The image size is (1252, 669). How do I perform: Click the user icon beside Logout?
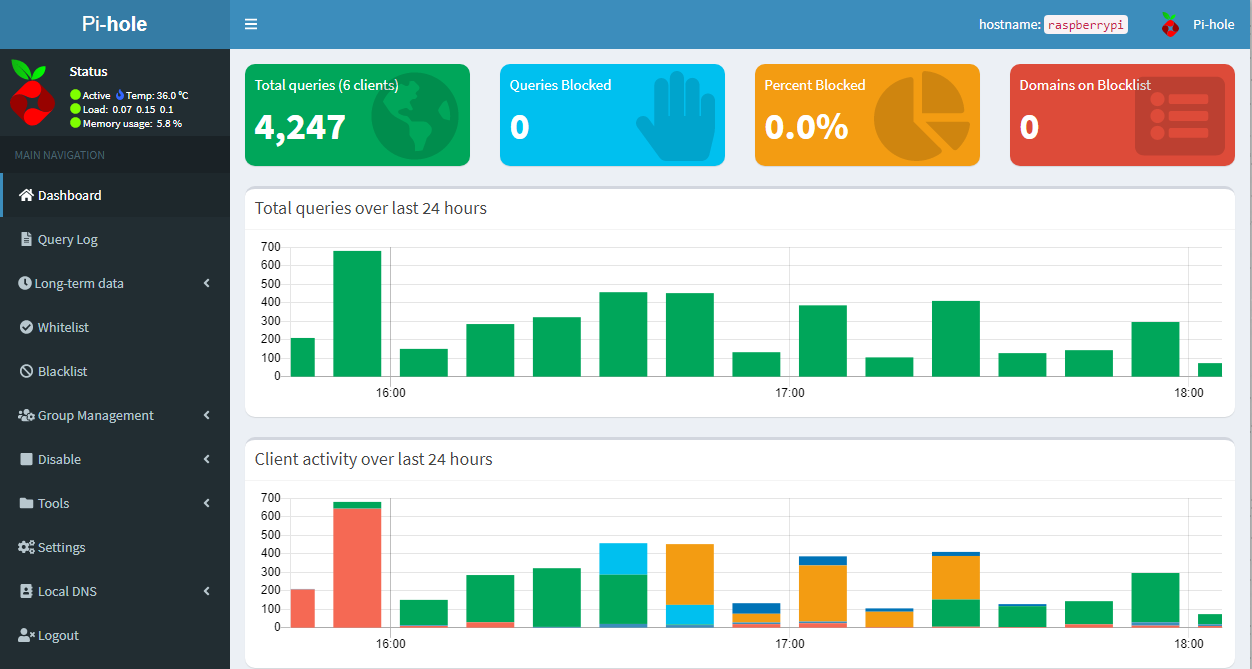click(26, 635)
